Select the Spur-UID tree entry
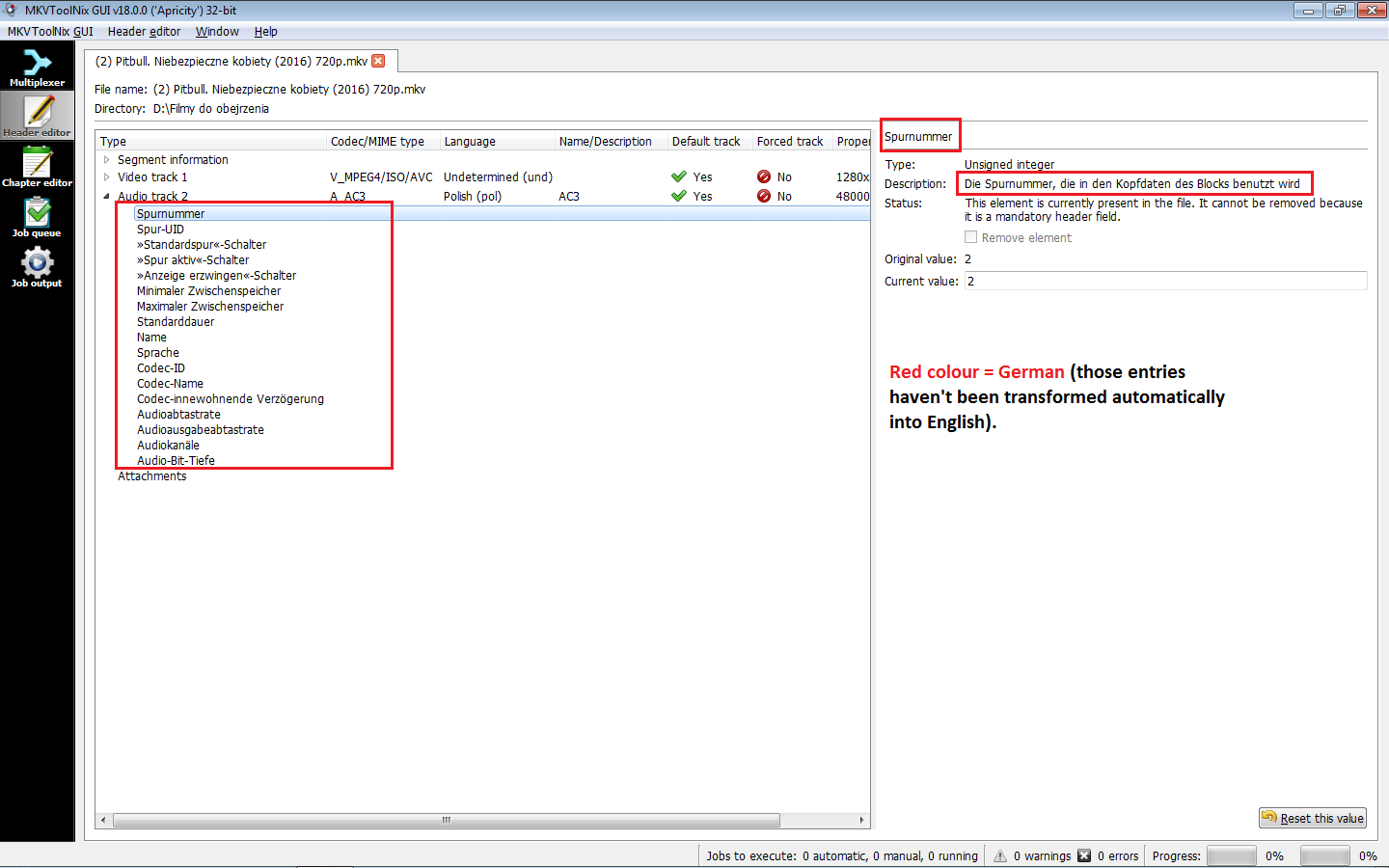 160,230
